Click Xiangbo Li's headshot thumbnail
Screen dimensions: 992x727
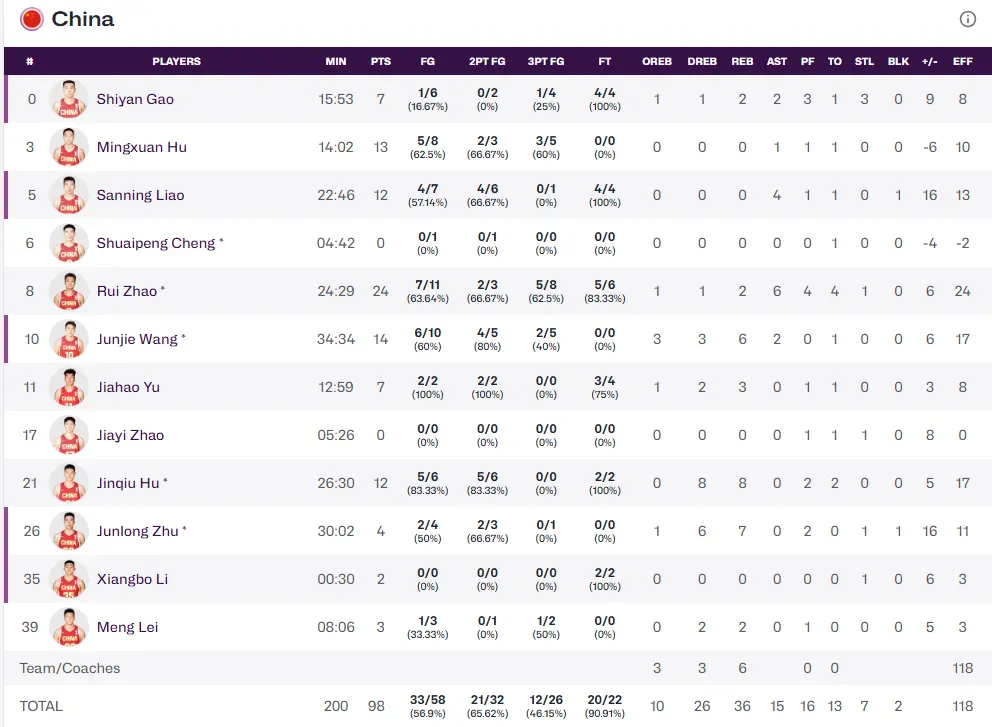[x=68, y=579]
